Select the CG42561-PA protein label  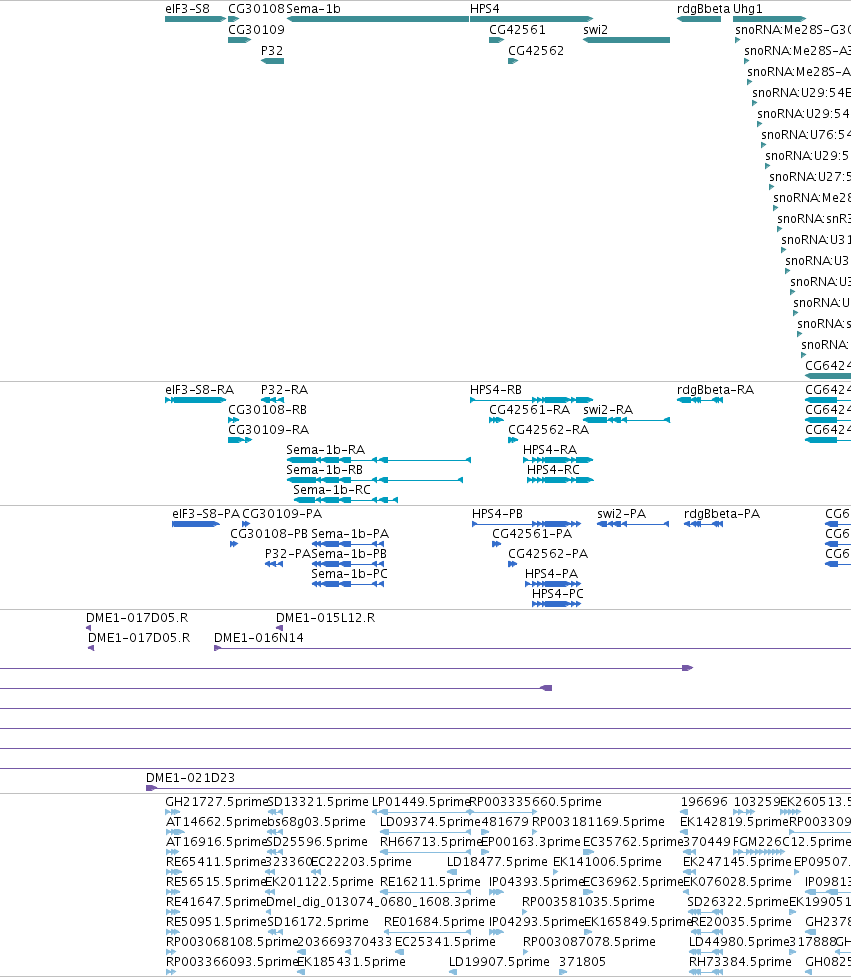(532, 533)
